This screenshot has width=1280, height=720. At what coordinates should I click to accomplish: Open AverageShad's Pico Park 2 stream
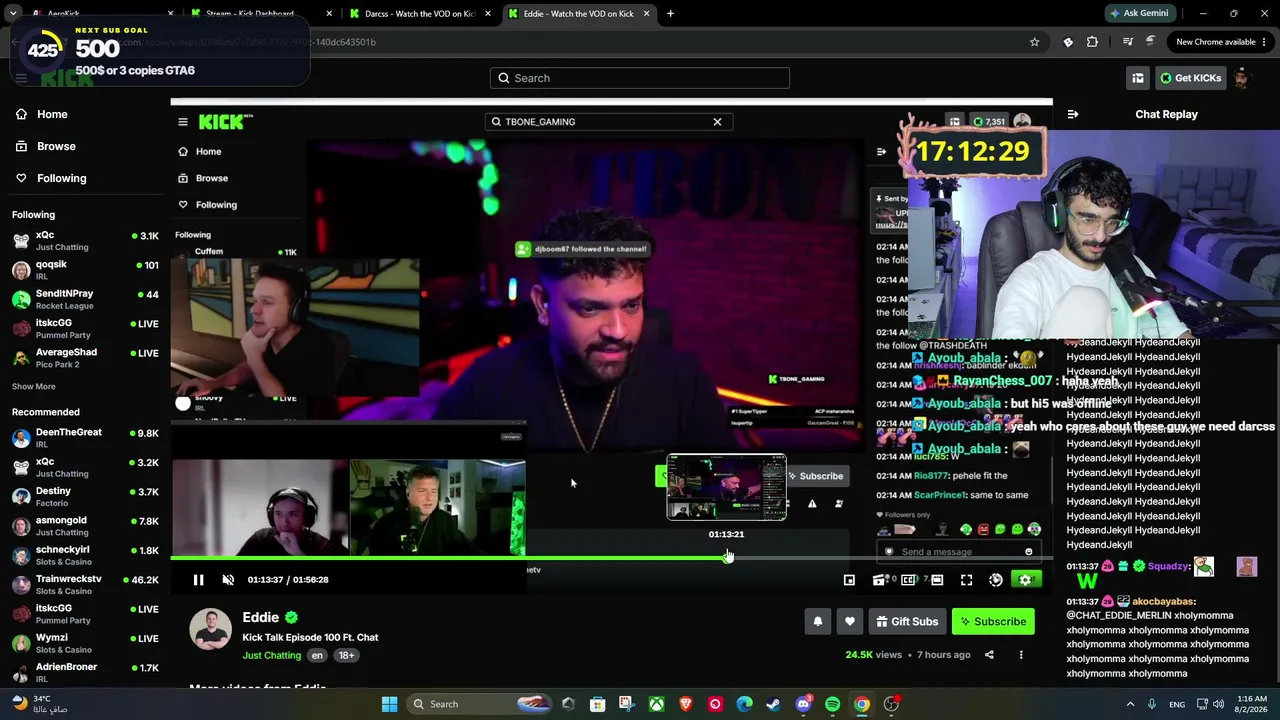point(85,358)
